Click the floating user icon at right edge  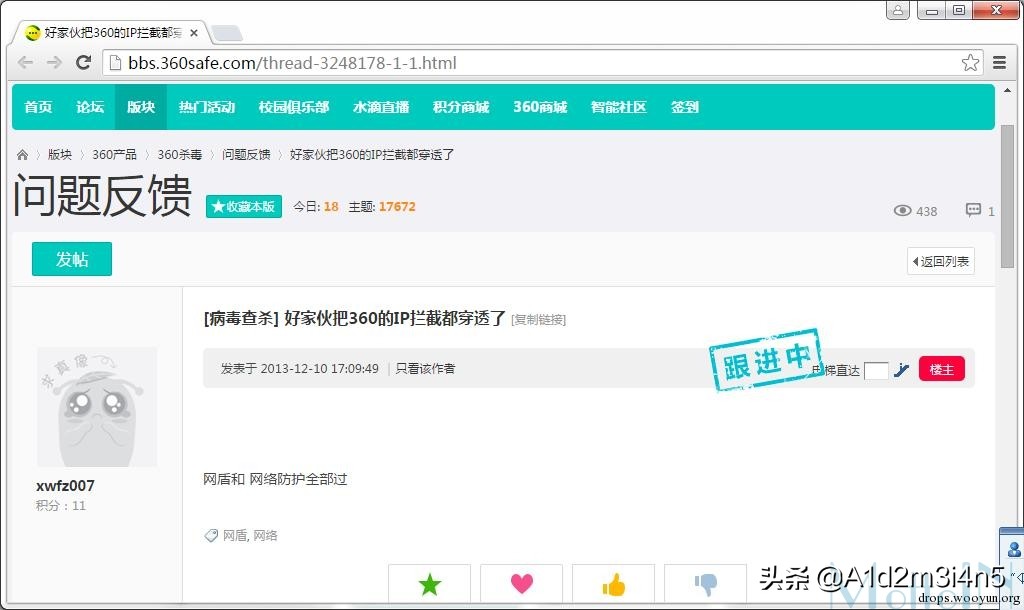click(x=1014, y=549)
